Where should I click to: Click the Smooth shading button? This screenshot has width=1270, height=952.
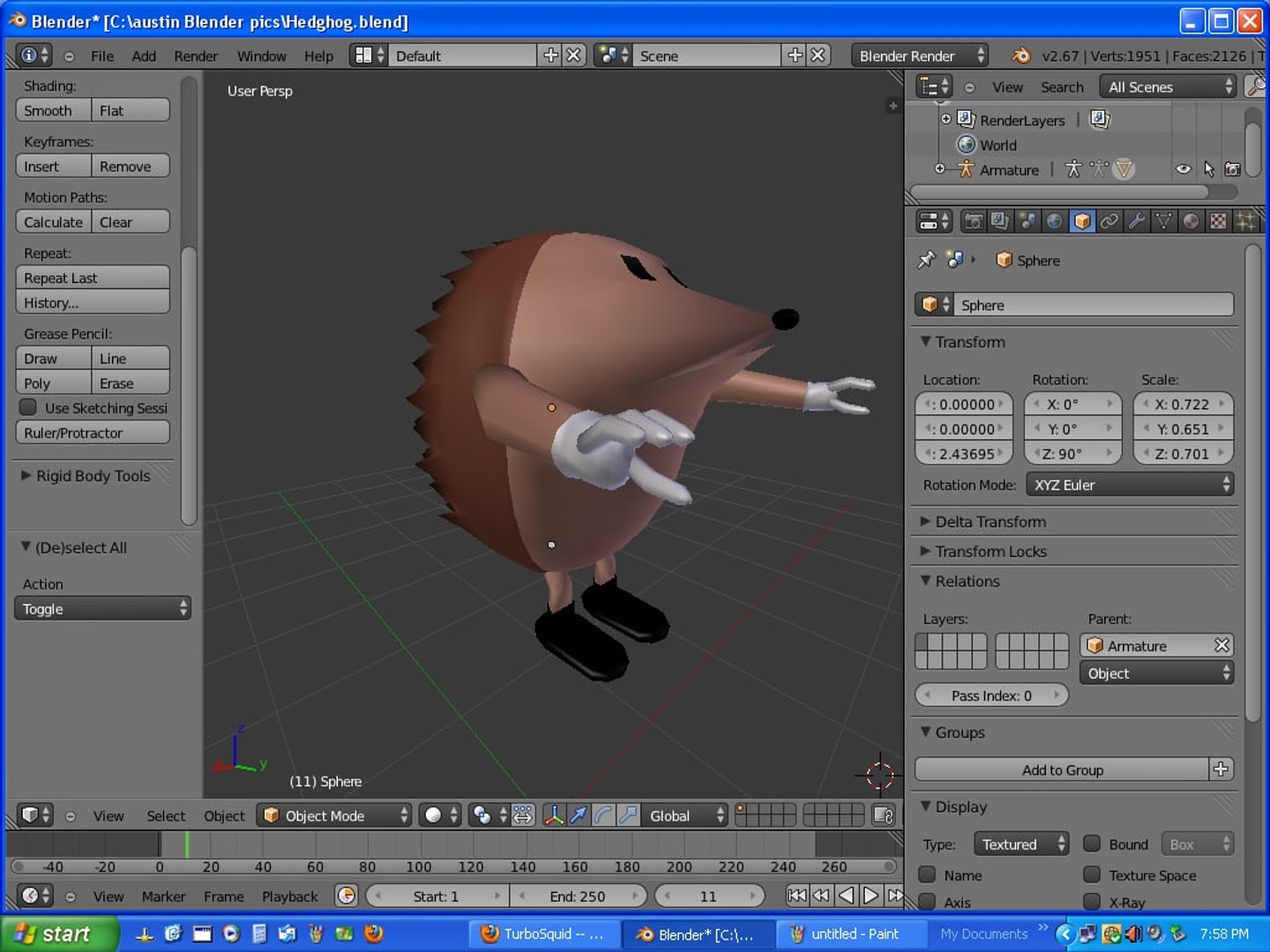click(53, 110)
